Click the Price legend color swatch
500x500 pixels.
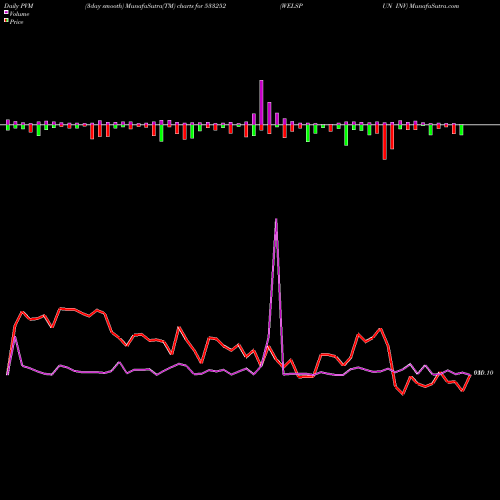pos(6,21)
